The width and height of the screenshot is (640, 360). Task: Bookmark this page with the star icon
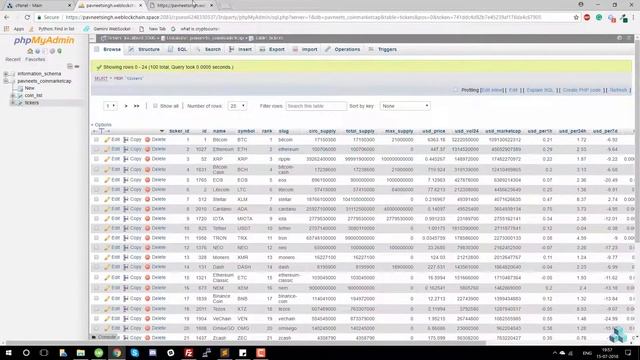[576, 18]
